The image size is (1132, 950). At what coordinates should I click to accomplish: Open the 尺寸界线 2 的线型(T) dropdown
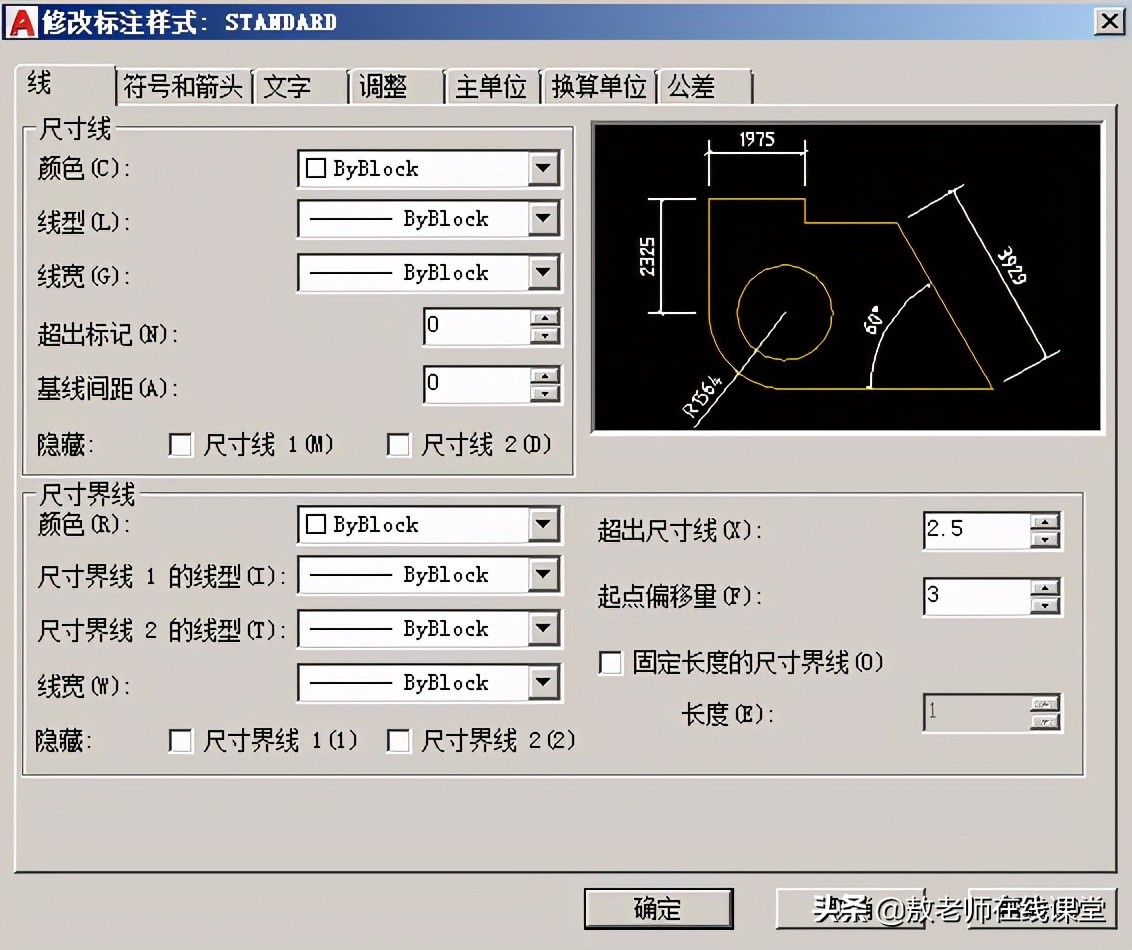[544, 628]
